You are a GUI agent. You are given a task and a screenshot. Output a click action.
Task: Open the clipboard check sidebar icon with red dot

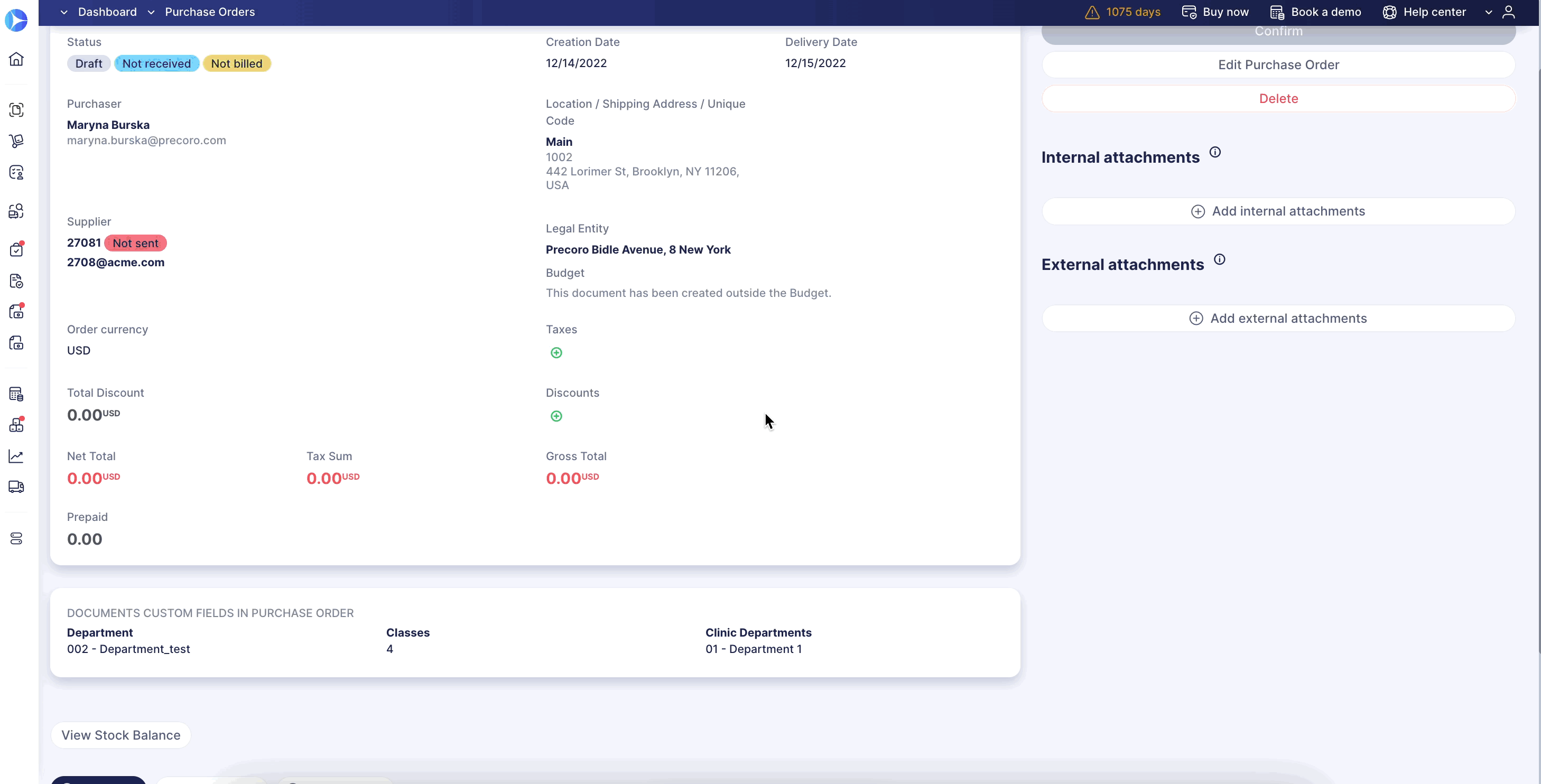coord(16,249)
